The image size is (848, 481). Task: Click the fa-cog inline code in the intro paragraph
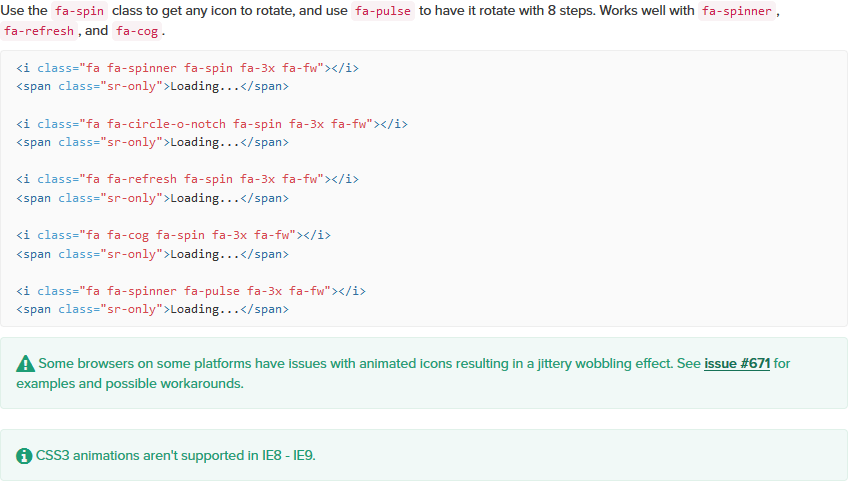click(x=137, y=31)
